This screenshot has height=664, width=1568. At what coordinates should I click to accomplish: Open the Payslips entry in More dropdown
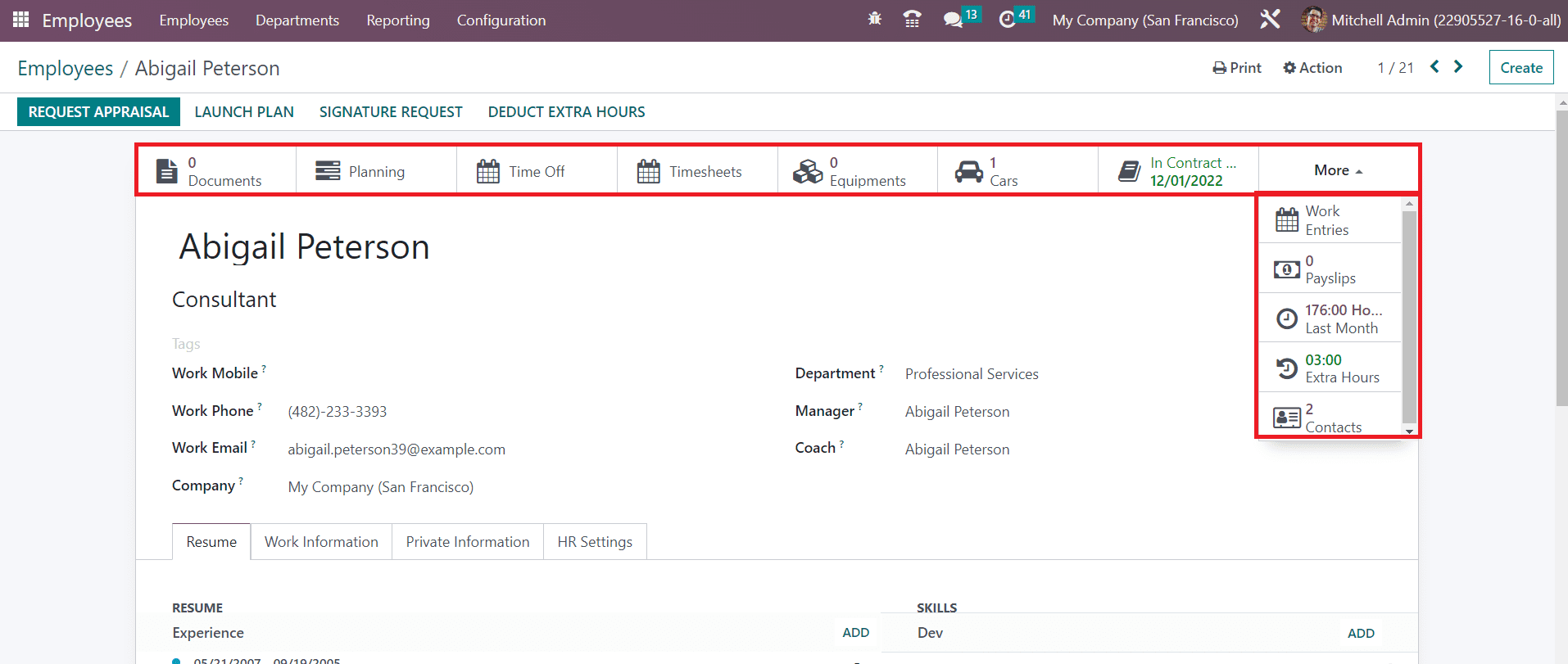click(1329, 269)
